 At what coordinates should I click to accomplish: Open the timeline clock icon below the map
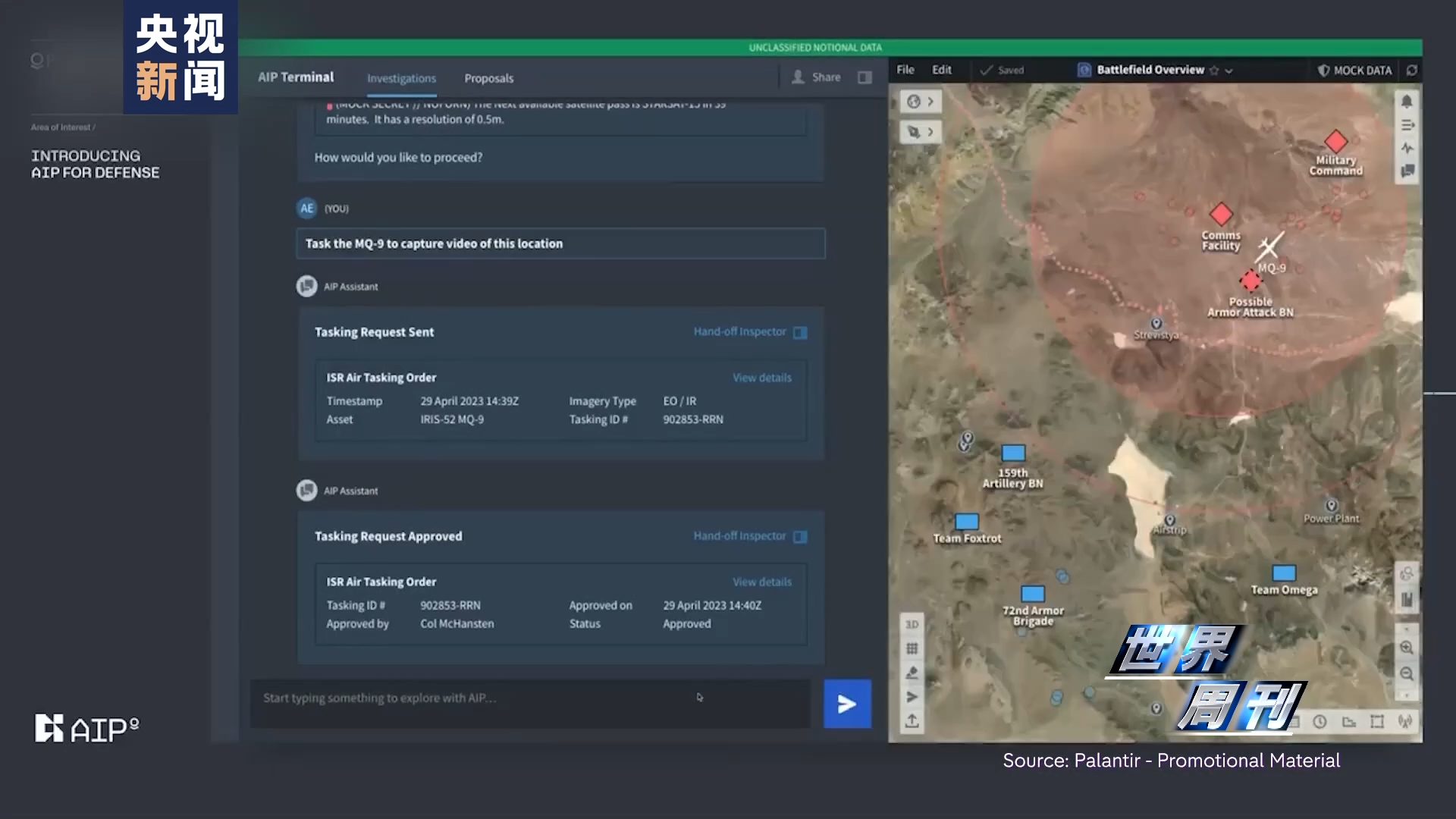click(1319, 722)
